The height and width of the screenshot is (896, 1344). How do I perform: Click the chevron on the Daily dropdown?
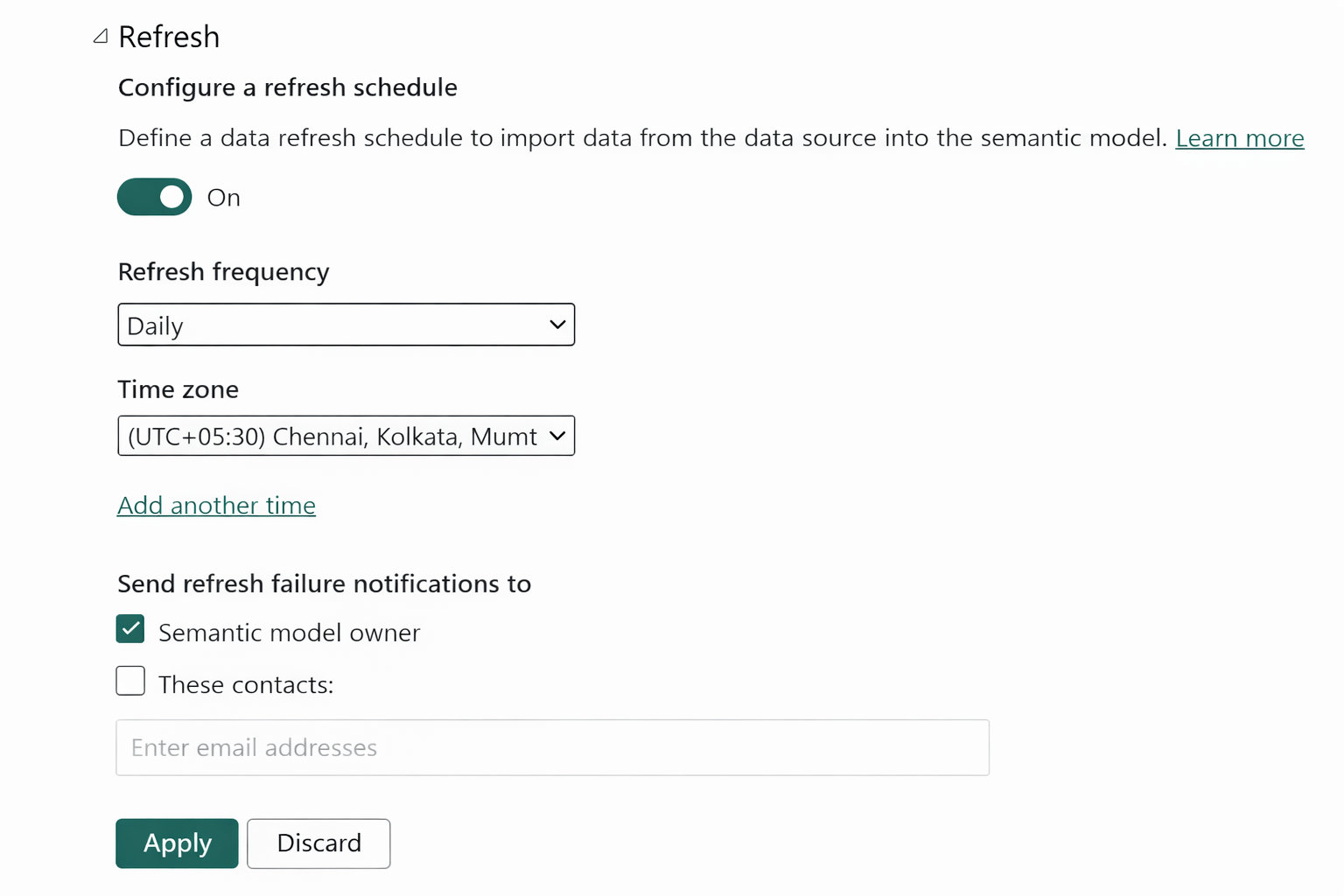[x=557, y=325]
